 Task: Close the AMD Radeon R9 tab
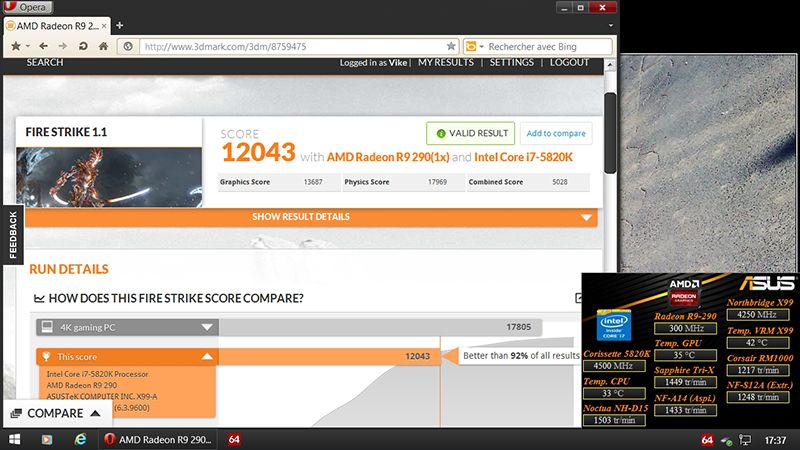click(x=104, y=26)
